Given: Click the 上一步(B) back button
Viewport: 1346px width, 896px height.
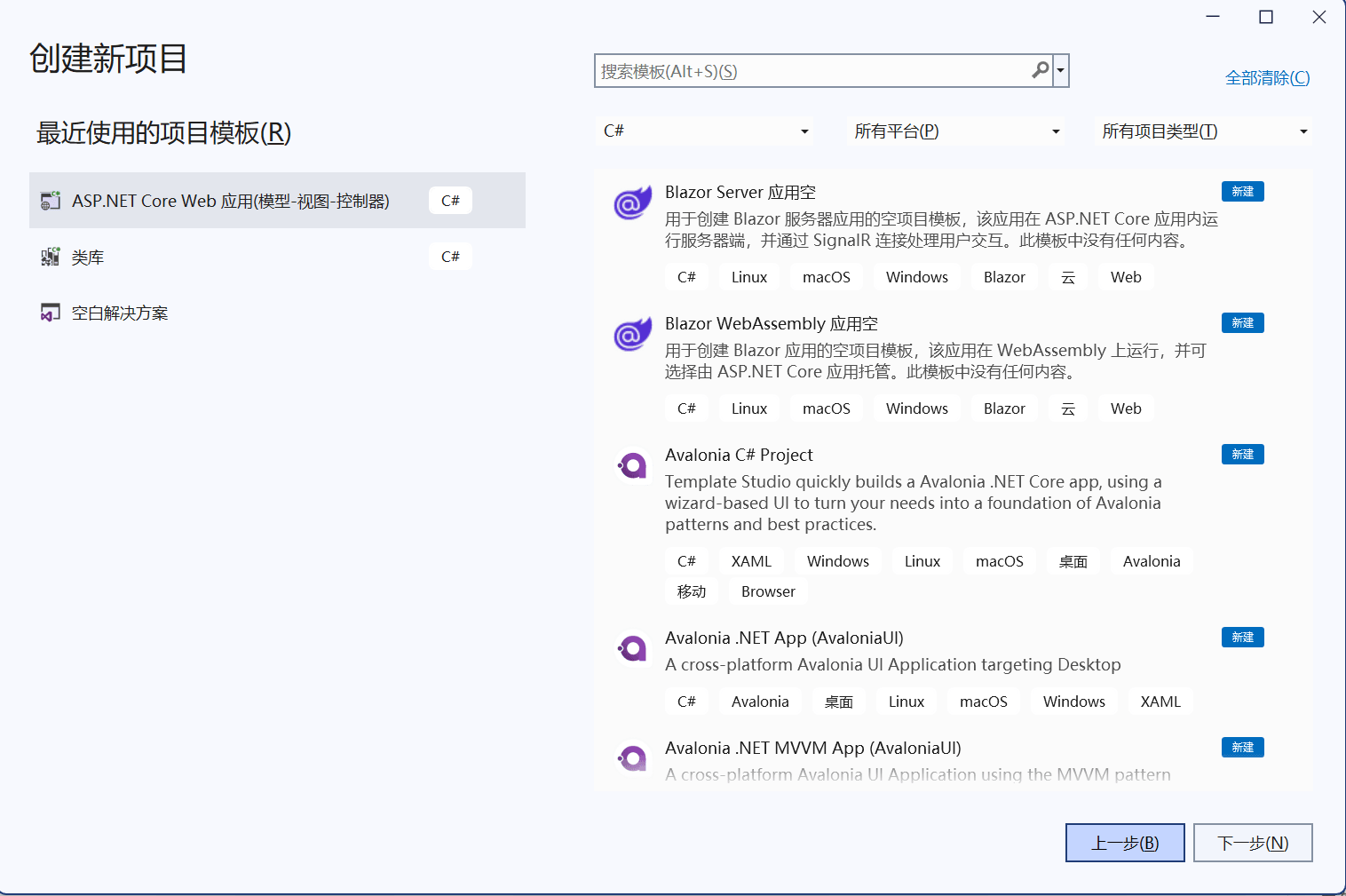Looking at the screenshot, I should pyautogui.click(x=1125, y=843).
